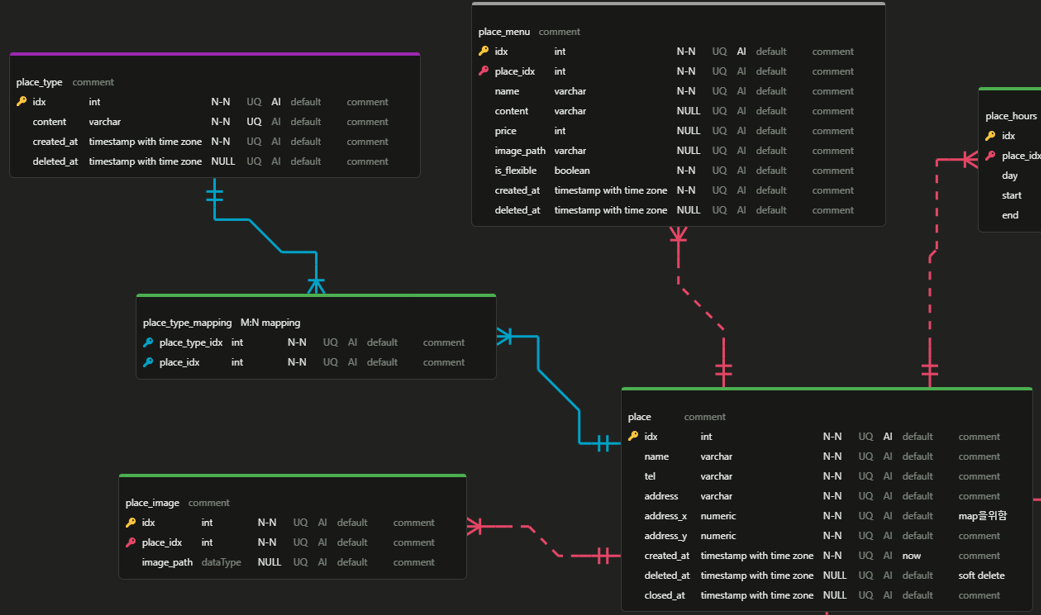The image size is (1041, 615).
Task: Click the 'day' column in place_hours table
Action: click(x=1010, y=175)
